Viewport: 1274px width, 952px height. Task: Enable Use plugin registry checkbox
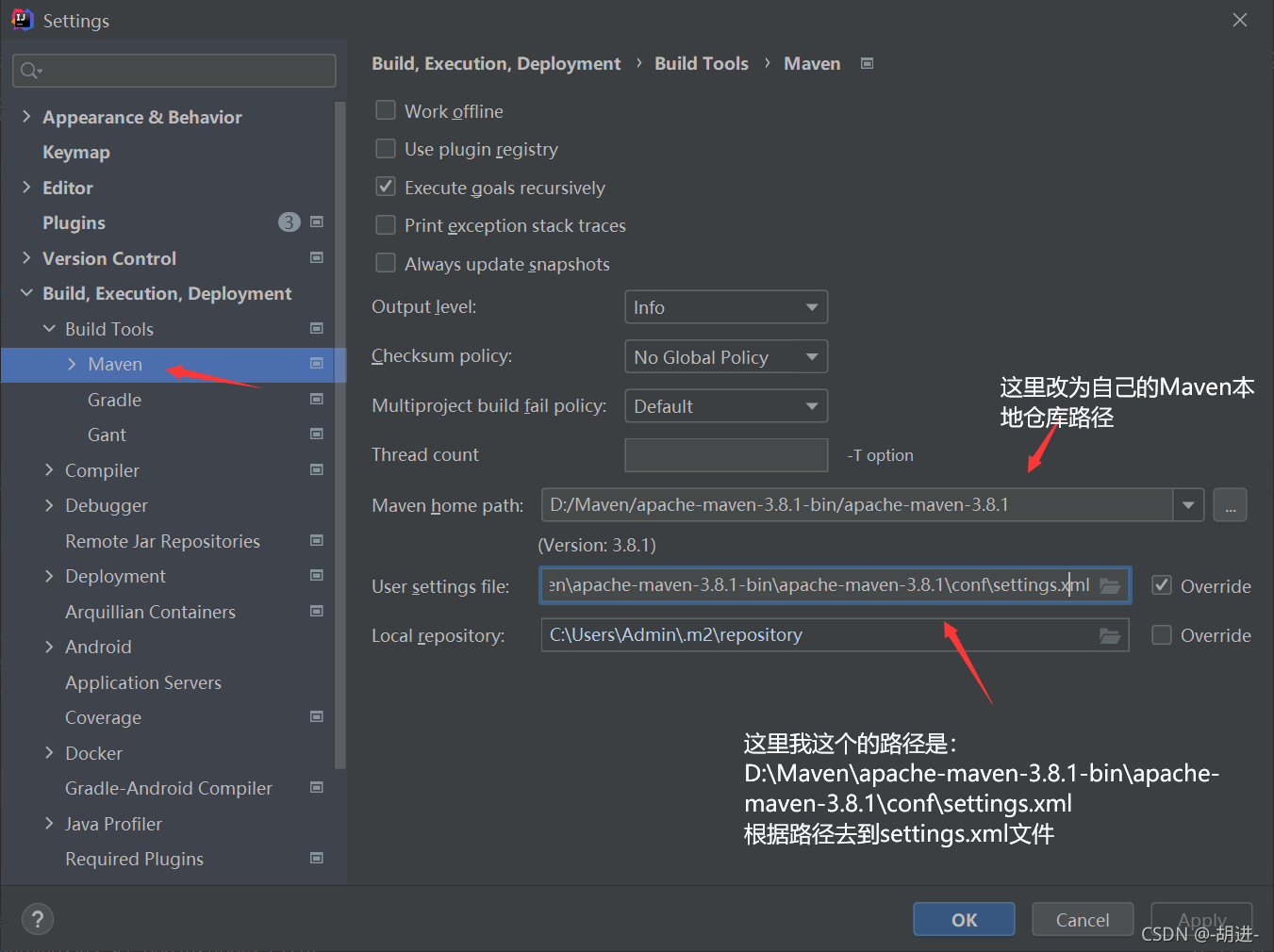386,149
